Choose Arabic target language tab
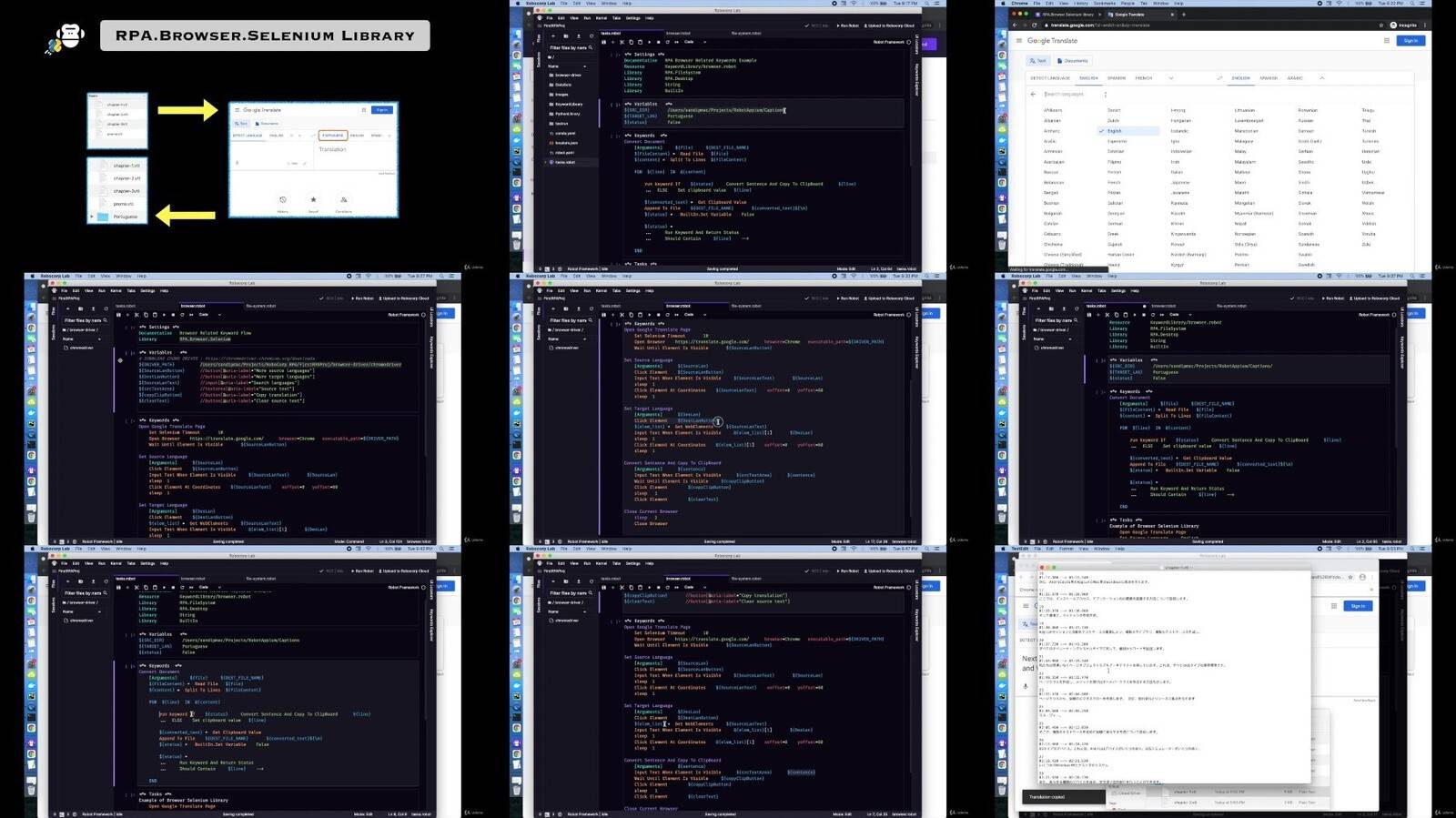Screen dimensions: 1456x818 [1295, 78]
